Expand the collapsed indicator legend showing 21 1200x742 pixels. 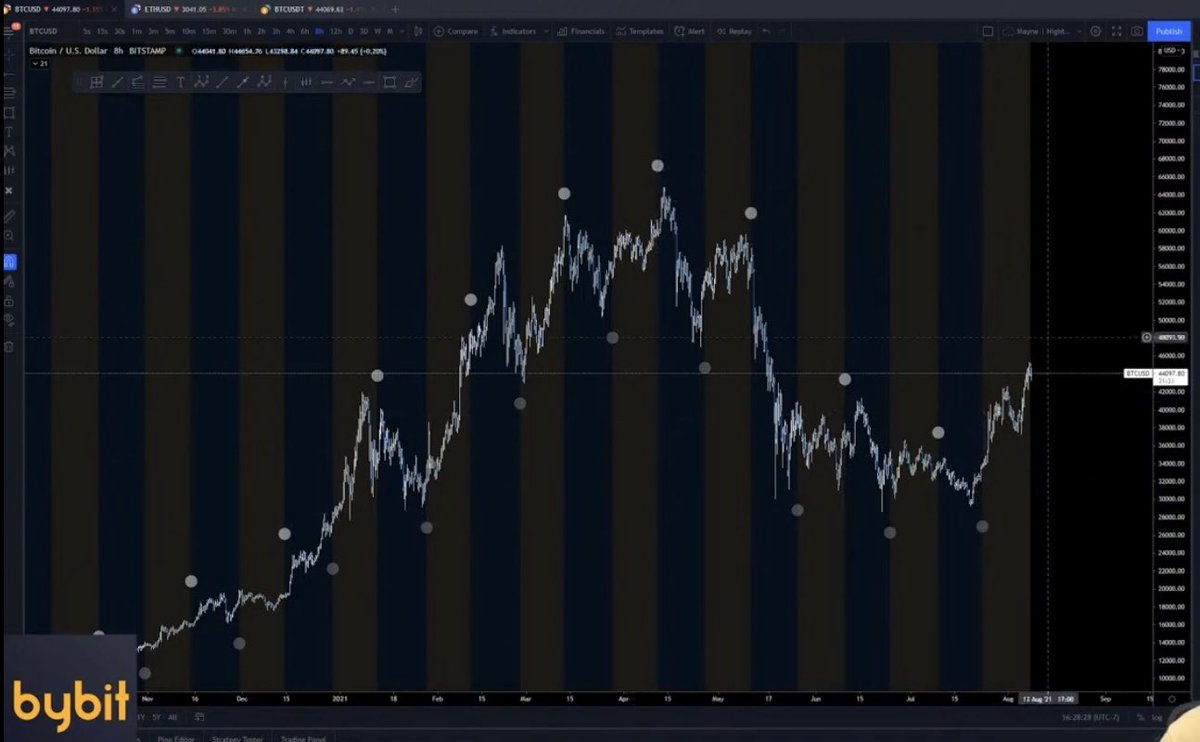(x=40, y=63)
